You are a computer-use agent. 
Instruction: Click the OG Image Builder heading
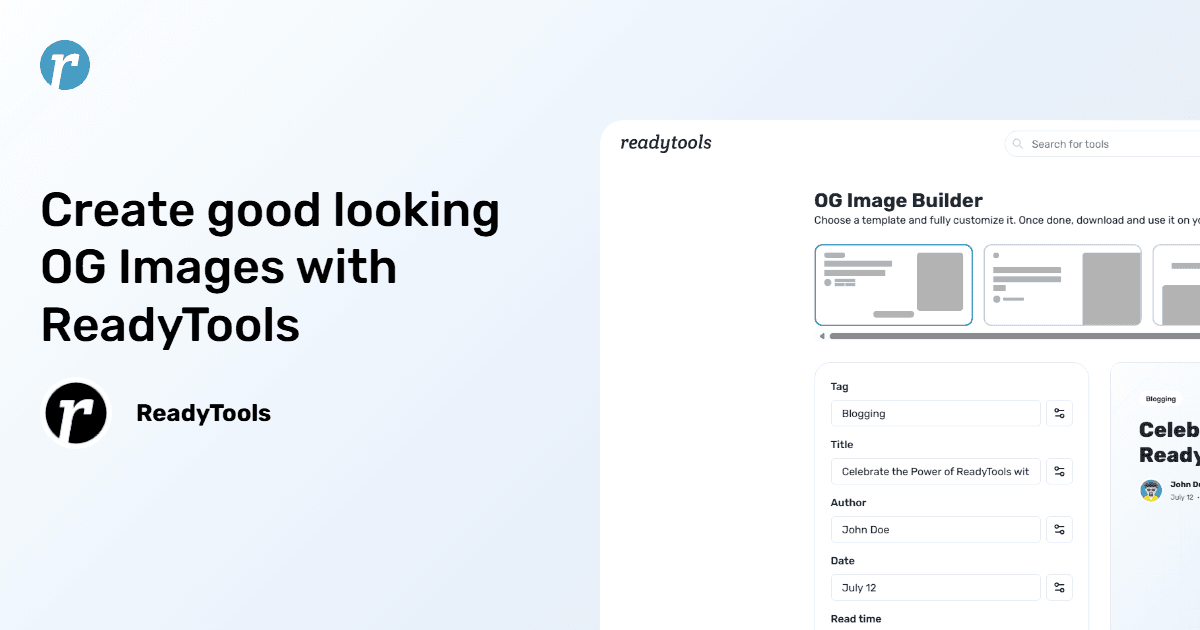898,200
